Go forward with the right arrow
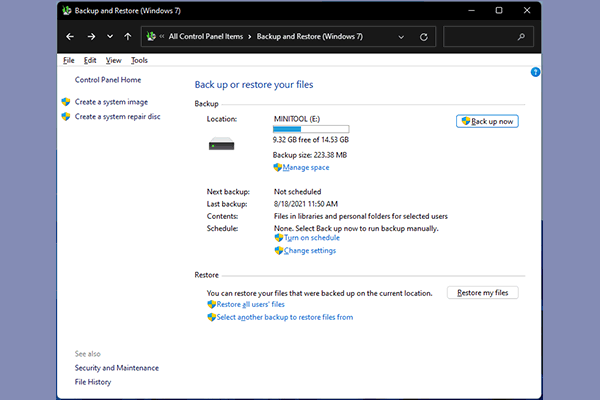 click(x=91, y=37)
